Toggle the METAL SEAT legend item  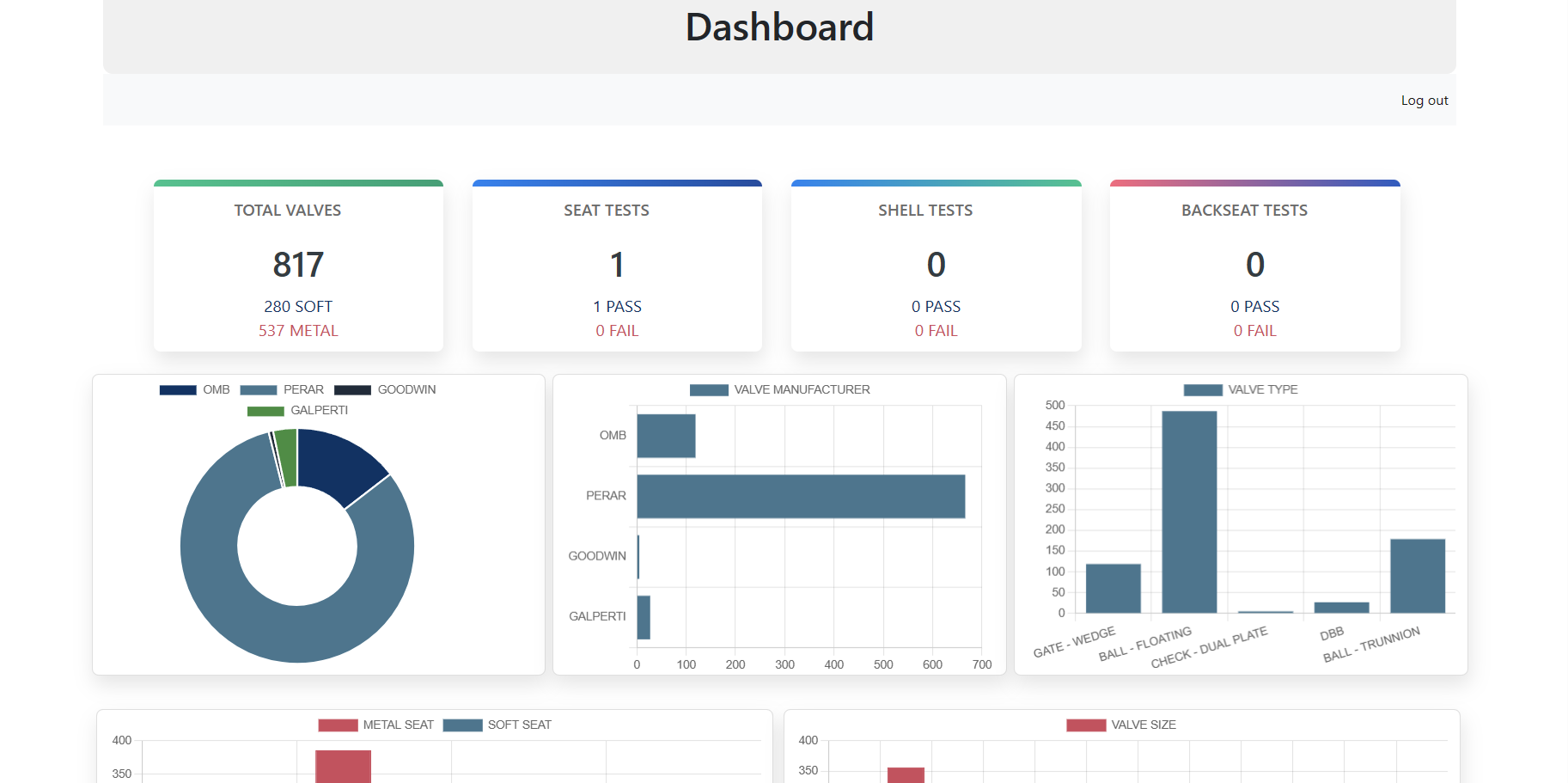click(x=375, y=725)
